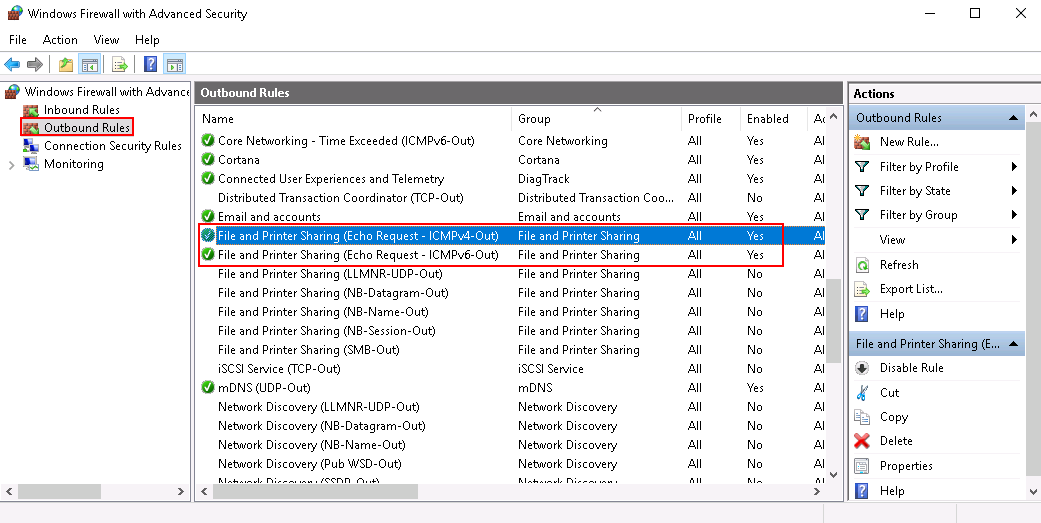Image resolution: width=1041 pixels, height=523 pixels.
Task: Click the Inbound Rules tree icon
Action: 31,110
